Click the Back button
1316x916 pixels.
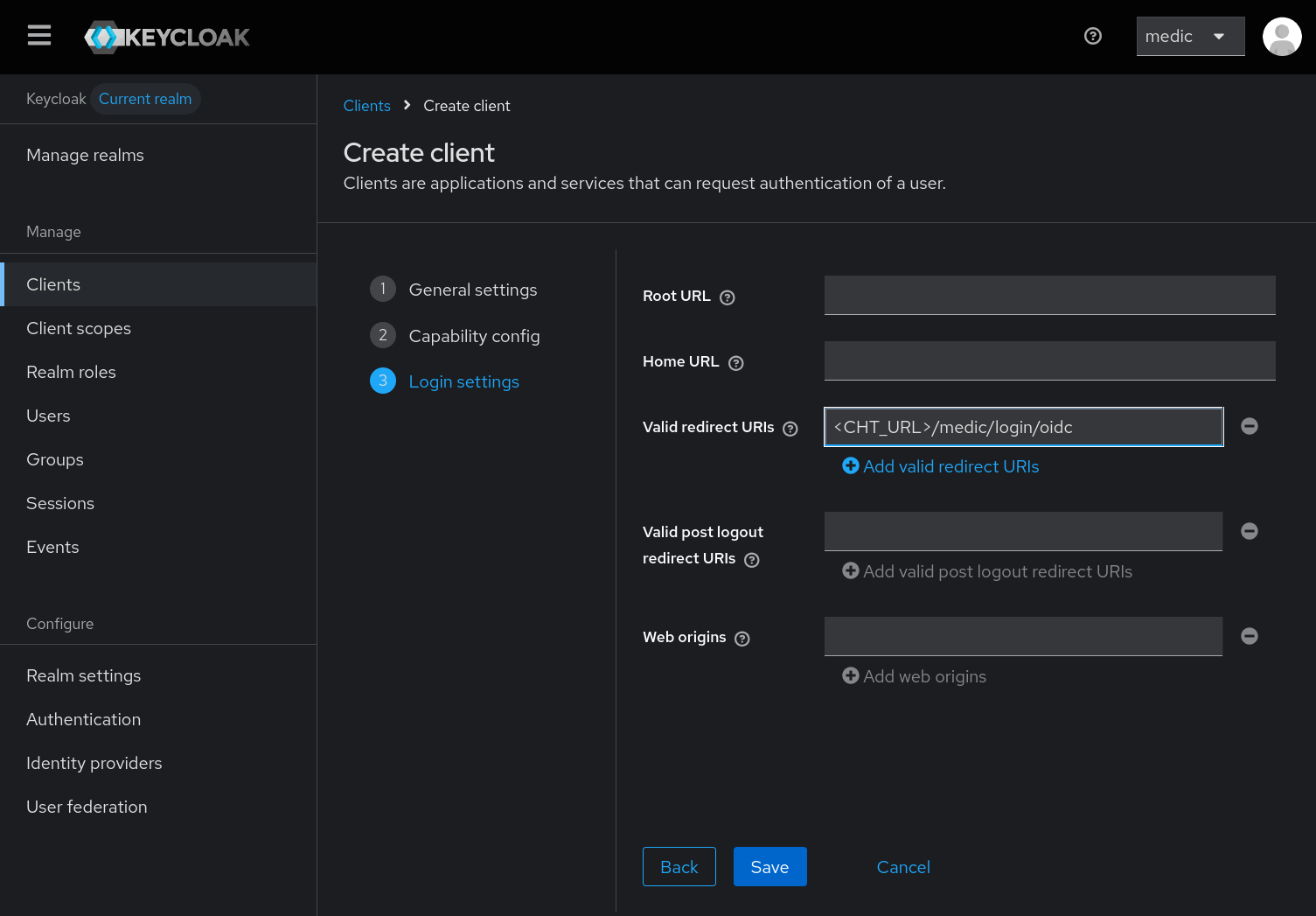click(x=679, y=867)
